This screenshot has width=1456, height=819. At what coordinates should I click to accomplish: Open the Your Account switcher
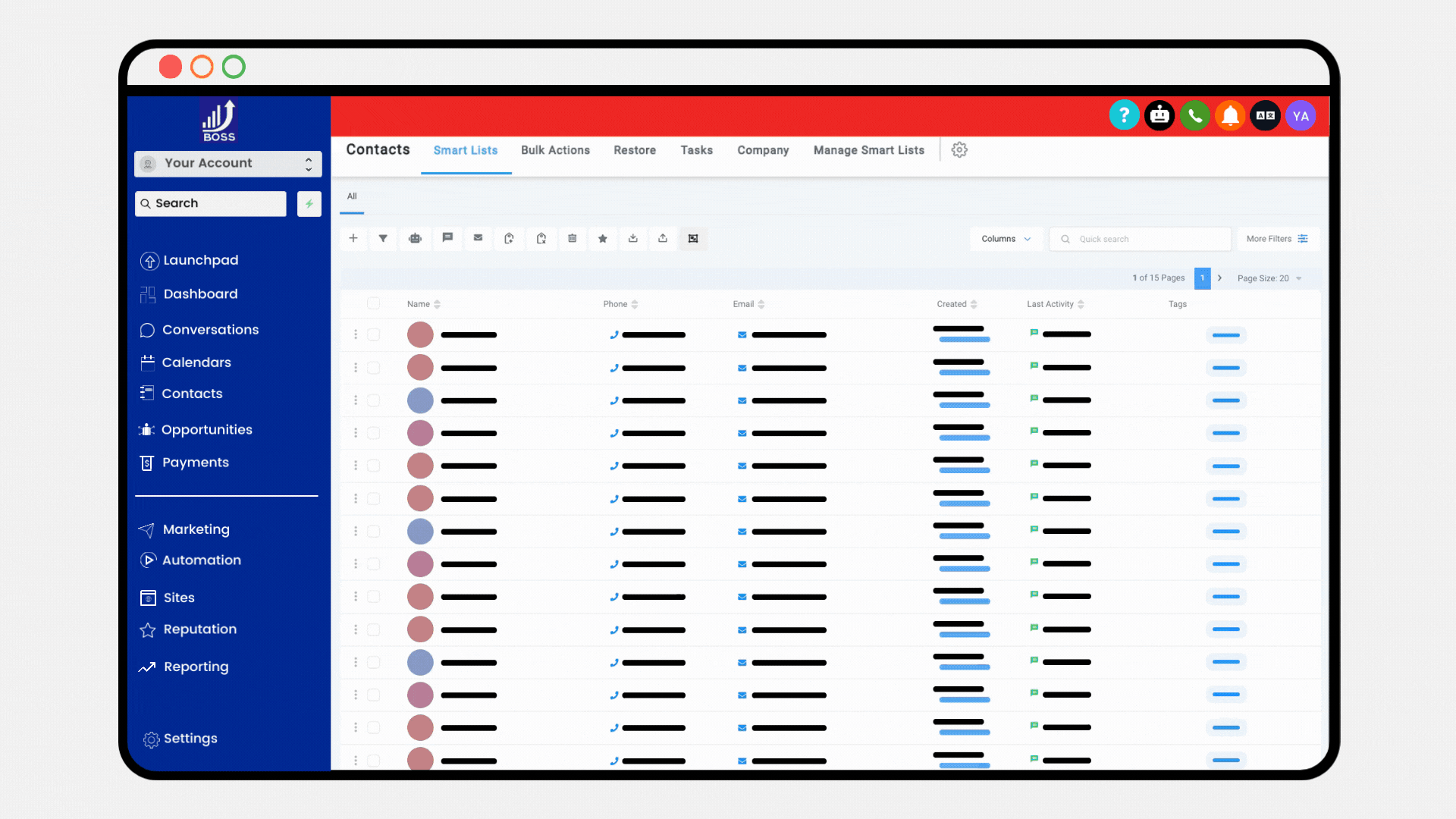click(x=228, y=163)
